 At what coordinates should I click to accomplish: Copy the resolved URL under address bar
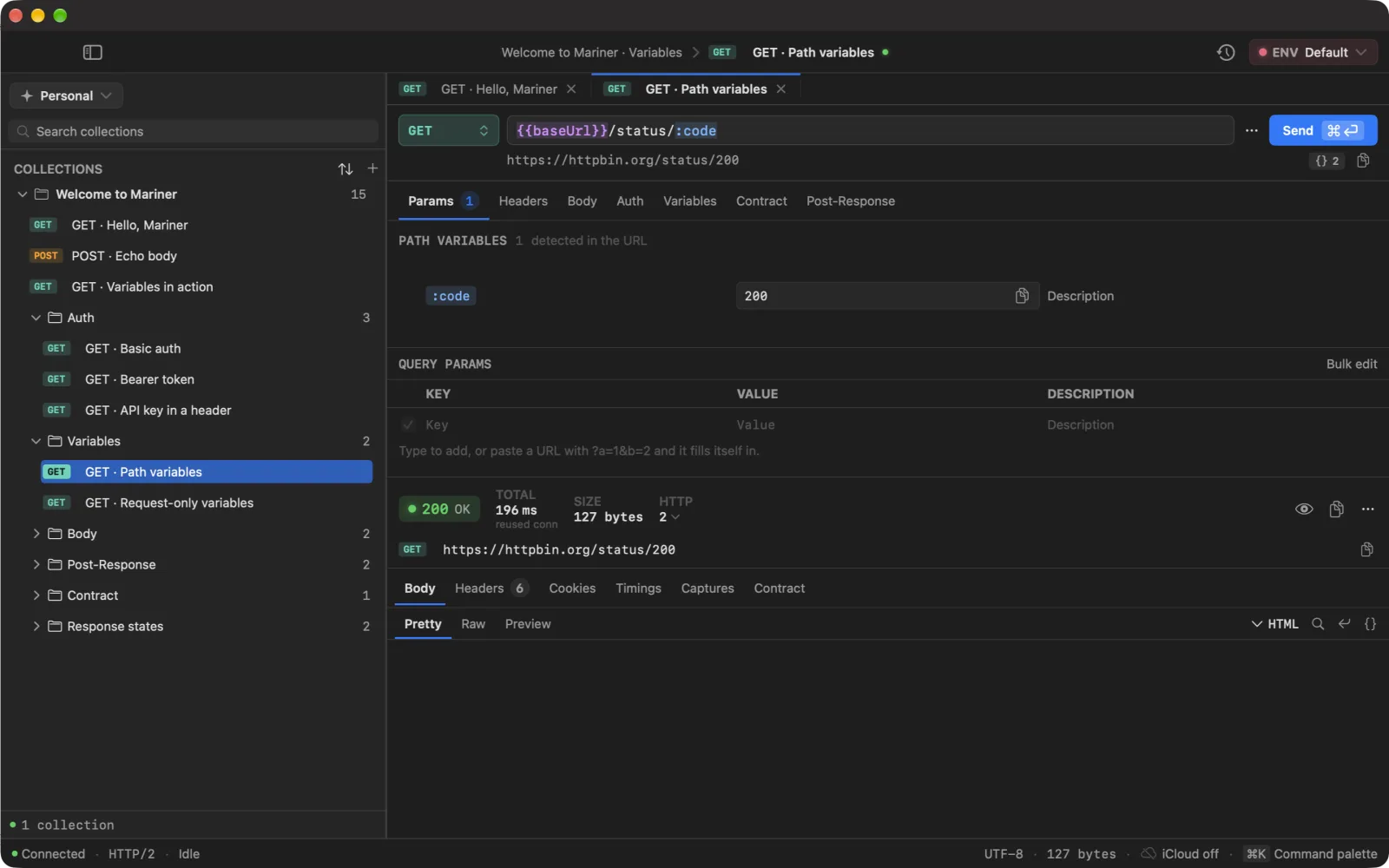[1363, 161]
